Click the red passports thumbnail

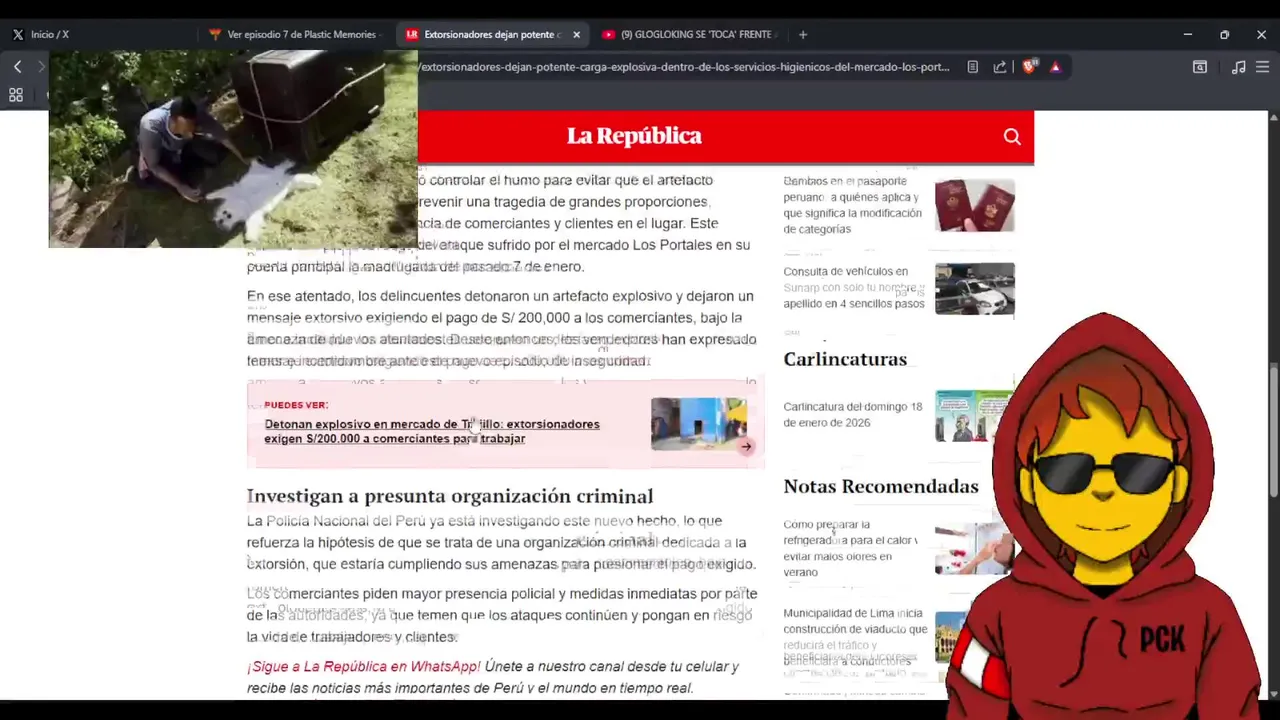point(974,206)
